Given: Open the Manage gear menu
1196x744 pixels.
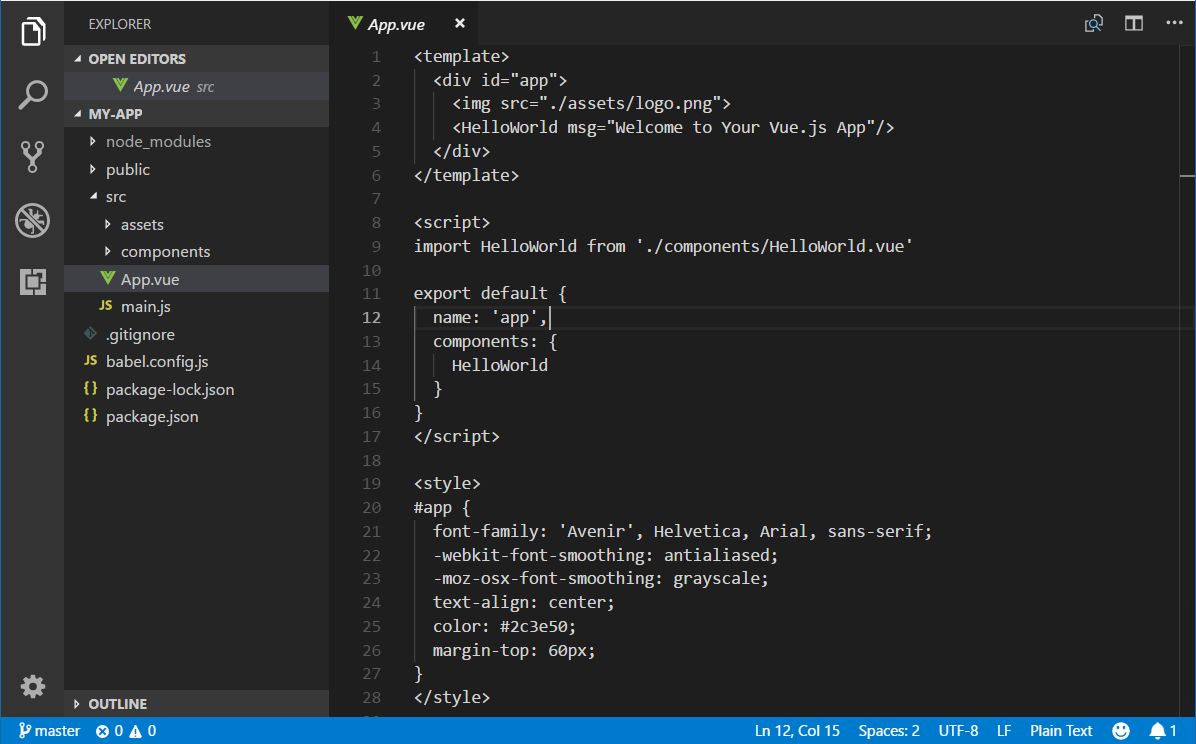Looking at the screenshot, I should point(32,686).
